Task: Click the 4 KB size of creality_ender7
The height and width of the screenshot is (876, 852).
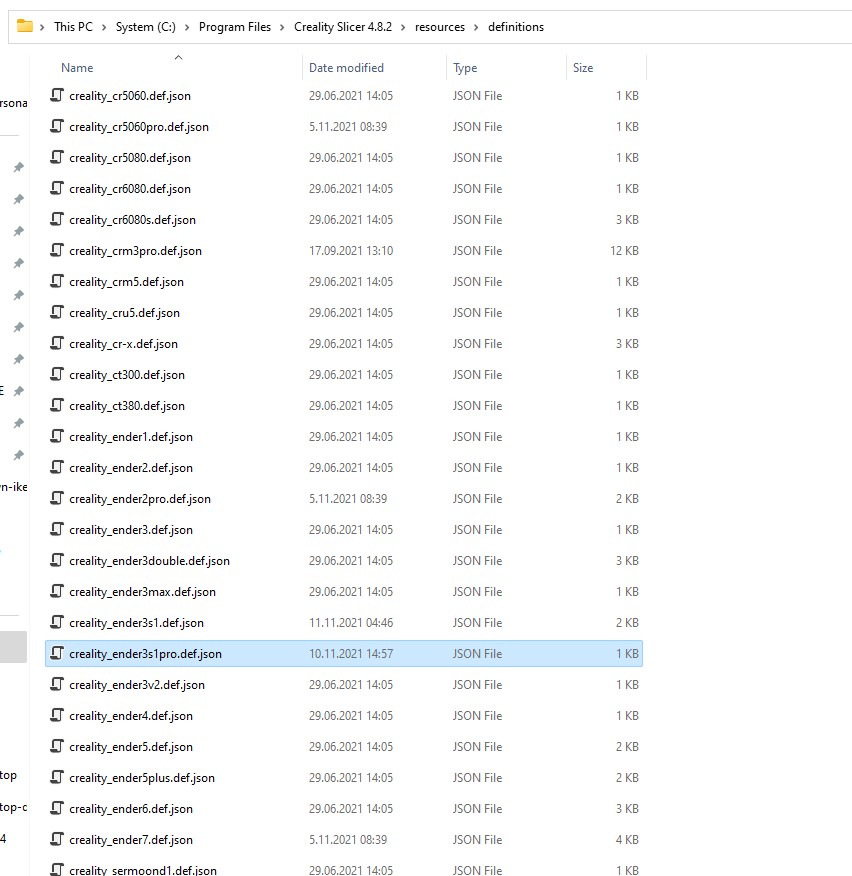Action: coord(627,840)
